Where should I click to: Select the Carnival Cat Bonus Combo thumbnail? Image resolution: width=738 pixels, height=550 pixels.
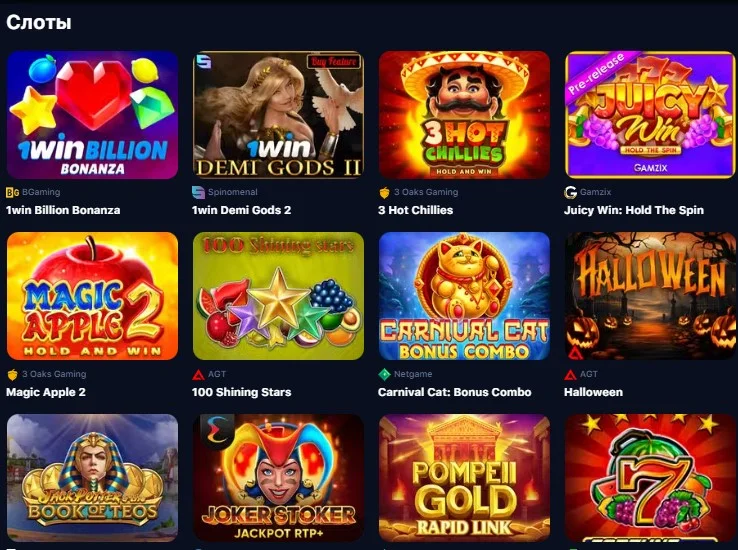[464, 296]
